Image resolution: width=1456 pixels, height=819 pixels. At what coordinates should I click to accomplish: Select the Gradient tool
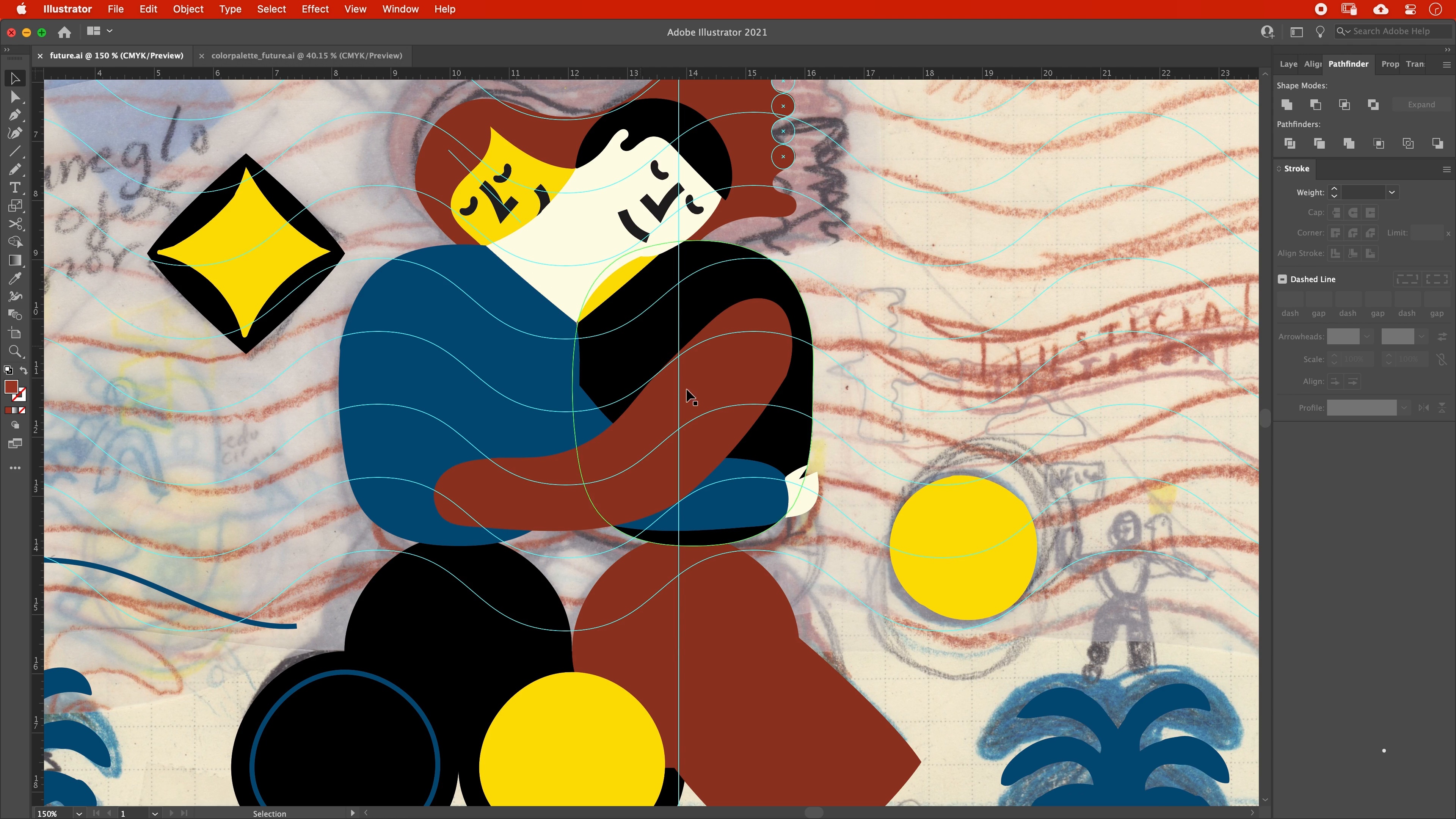point(15,260)
